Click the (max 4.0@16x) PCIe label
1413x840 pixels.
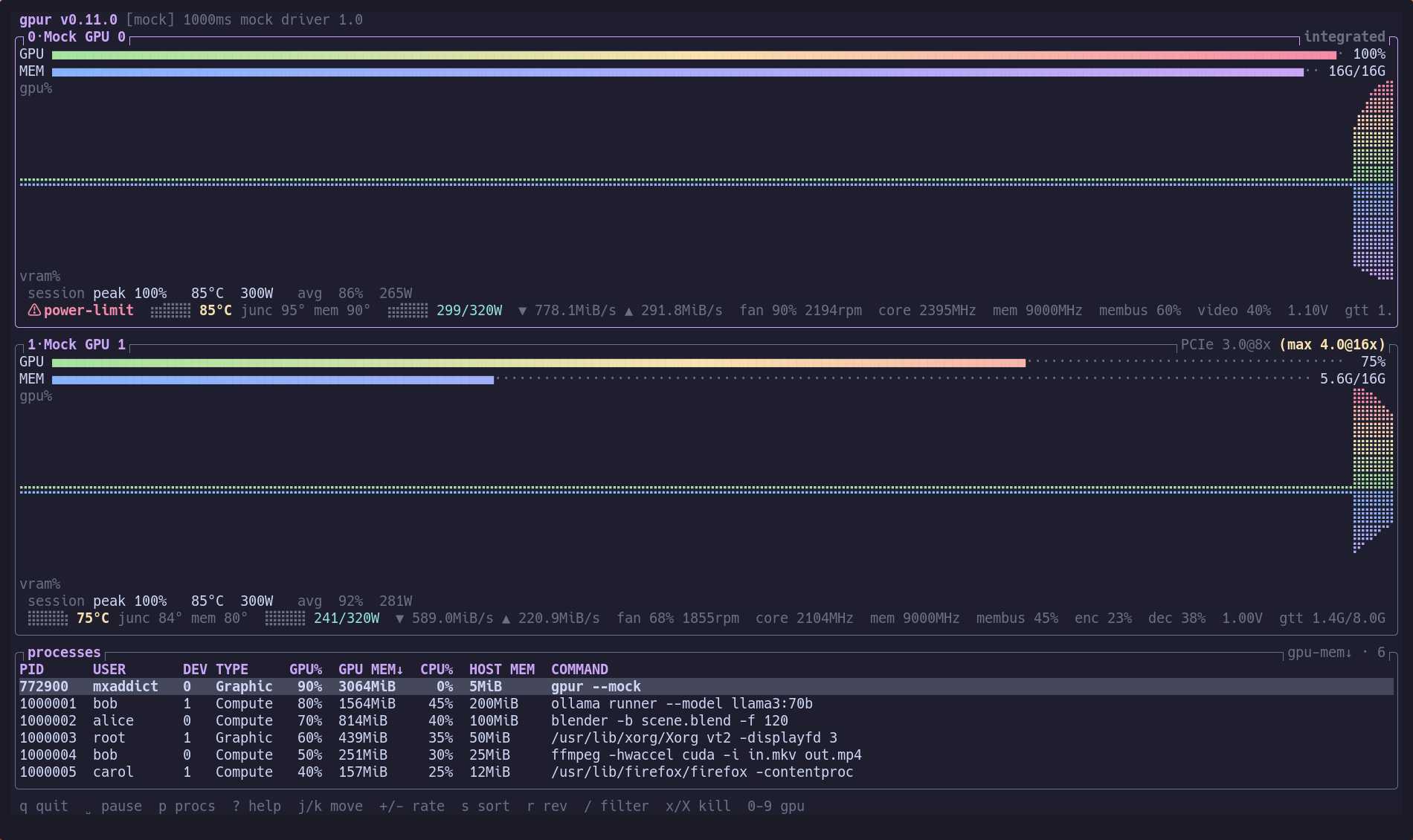[1332, 344]
